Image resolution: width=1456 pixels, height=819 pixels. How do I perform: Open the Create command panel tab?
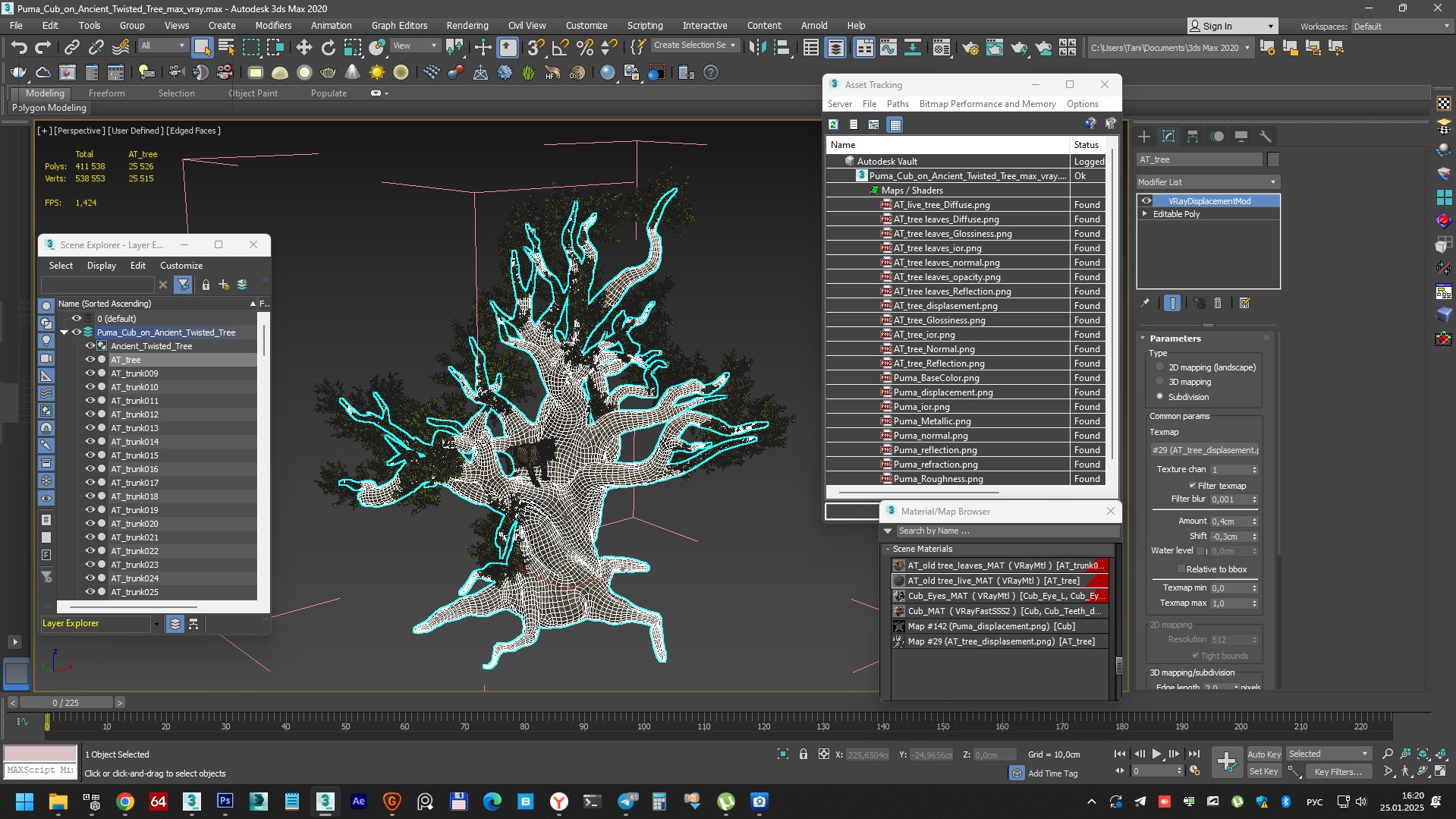point(1144,137)
